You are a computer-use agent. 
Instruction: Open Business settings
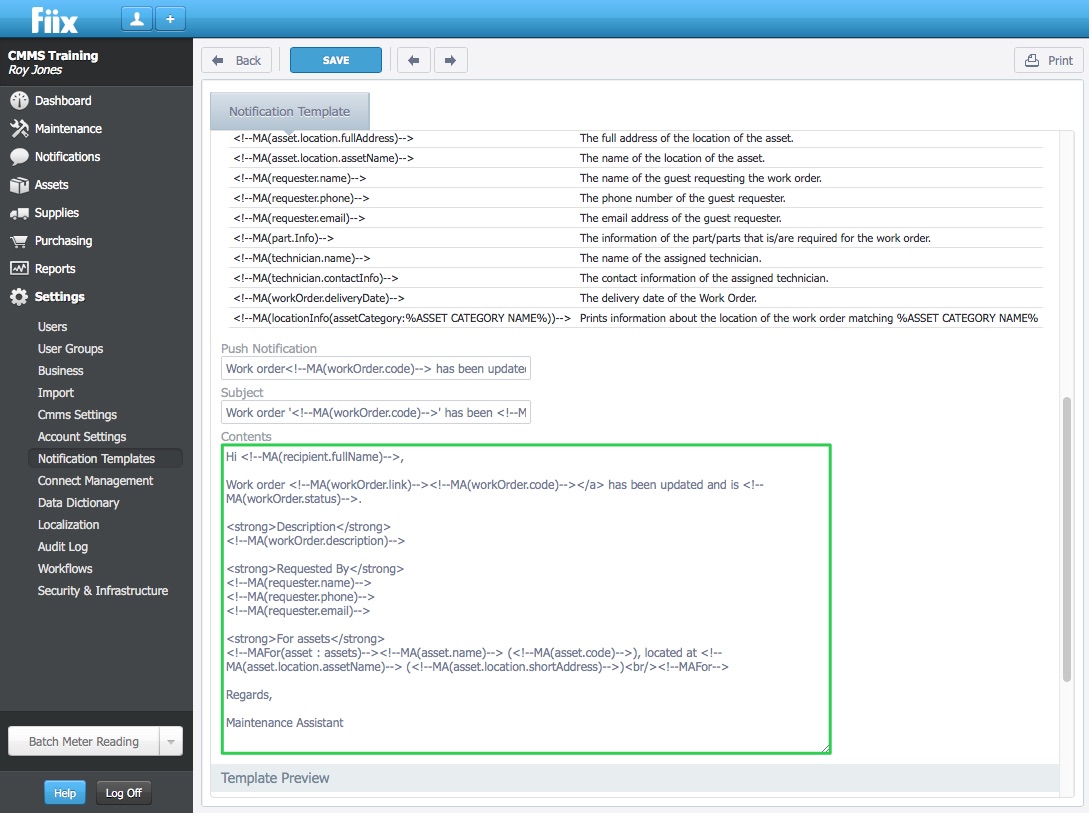(60, 371)
